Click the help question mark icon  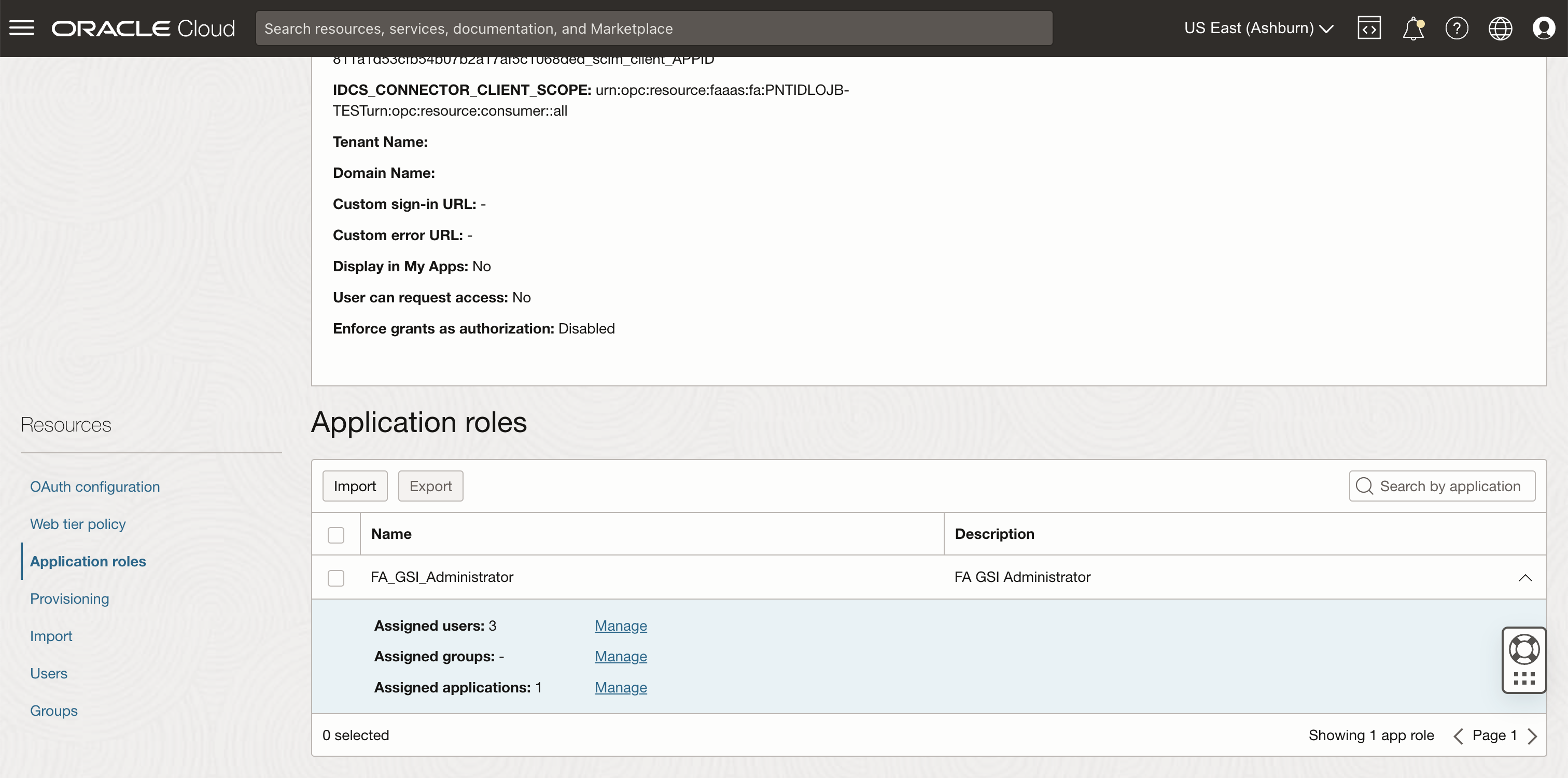(x=1457, y=28)
